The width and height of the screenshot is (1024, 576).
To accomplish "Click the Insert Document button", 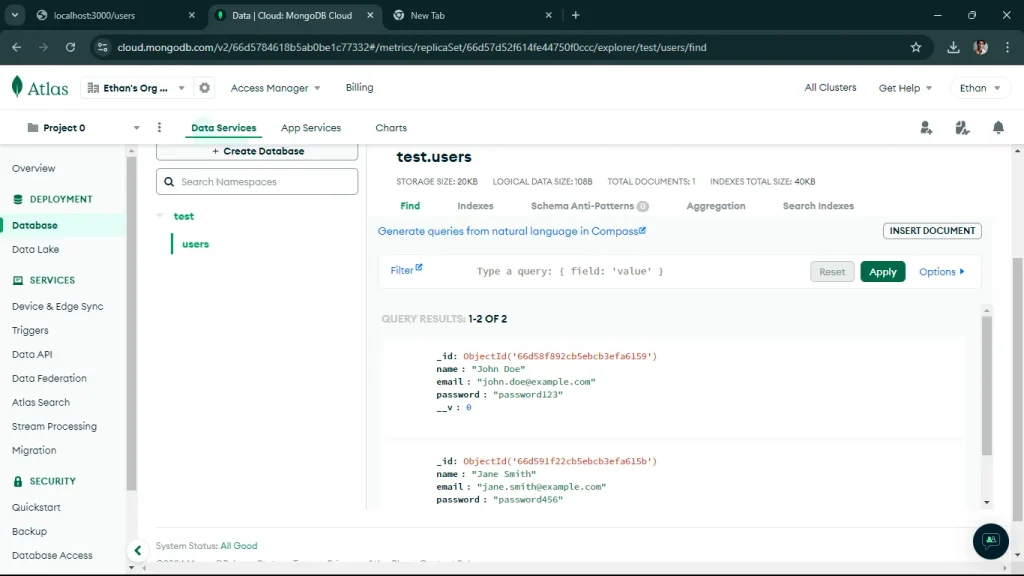I will (932, 231).
